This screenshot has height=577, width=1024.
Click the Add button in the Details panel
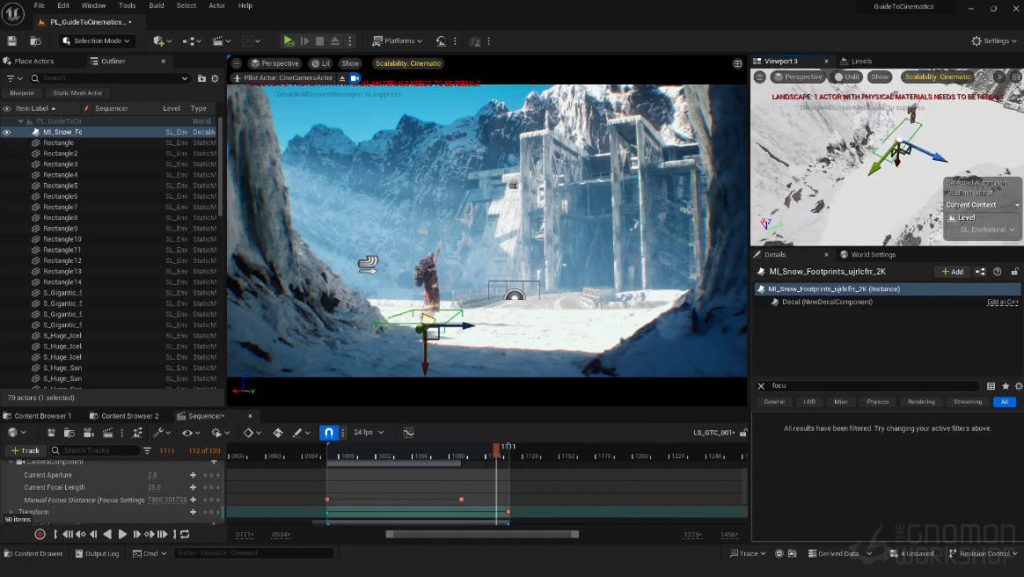pos(952,272)
